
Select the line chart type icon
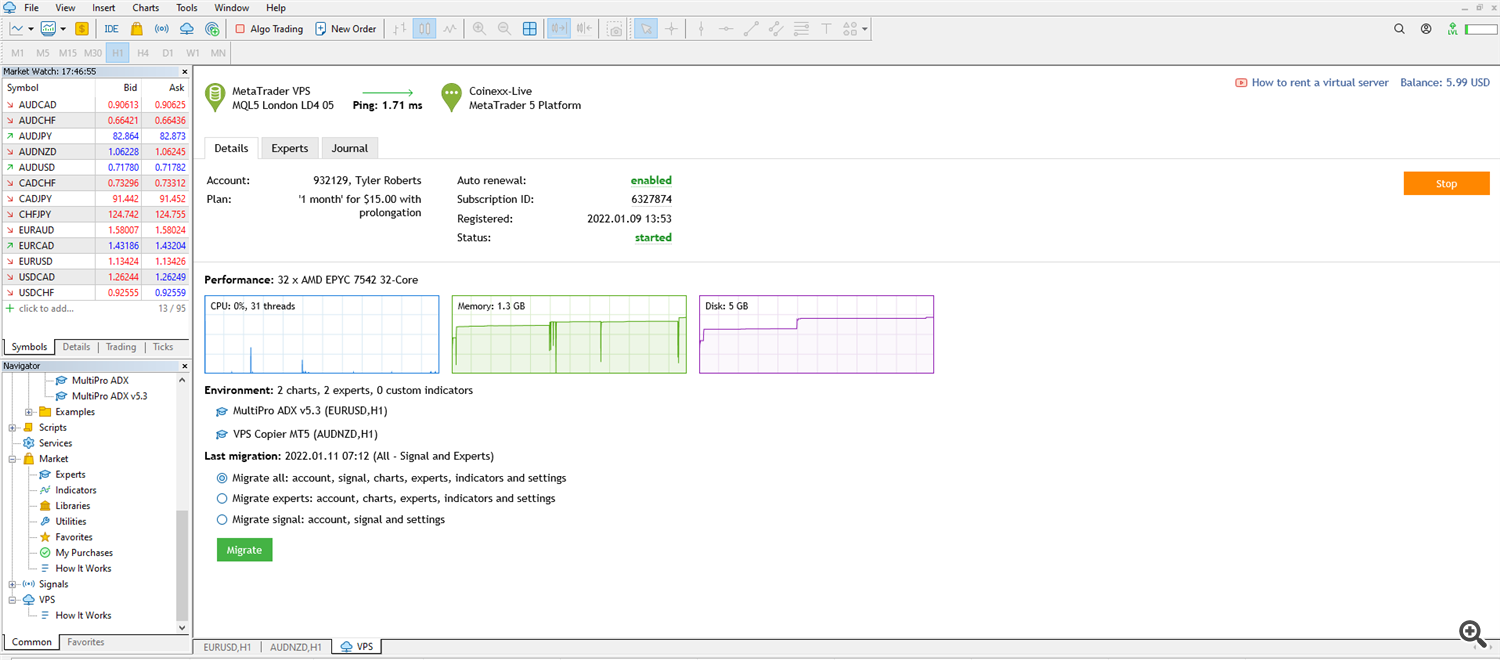450,29
